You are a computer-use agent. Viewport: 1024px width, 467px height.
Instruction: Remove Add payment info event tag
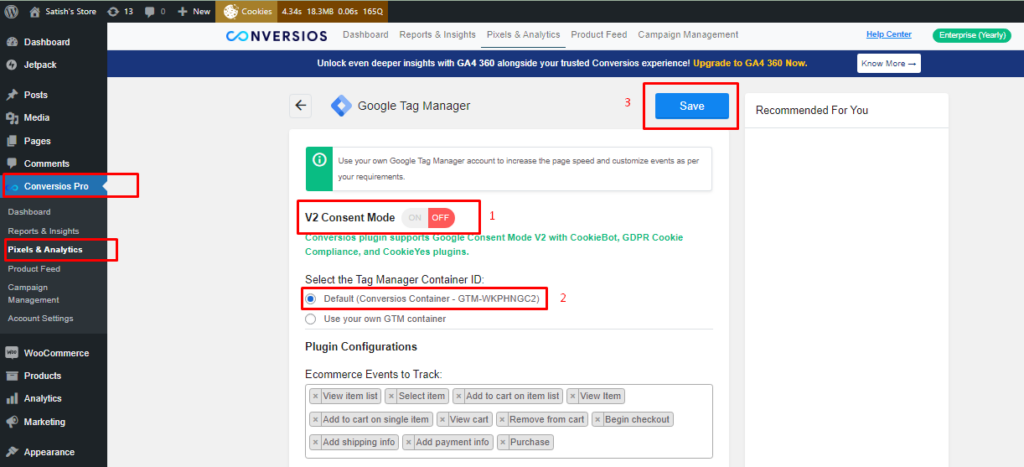409,442
